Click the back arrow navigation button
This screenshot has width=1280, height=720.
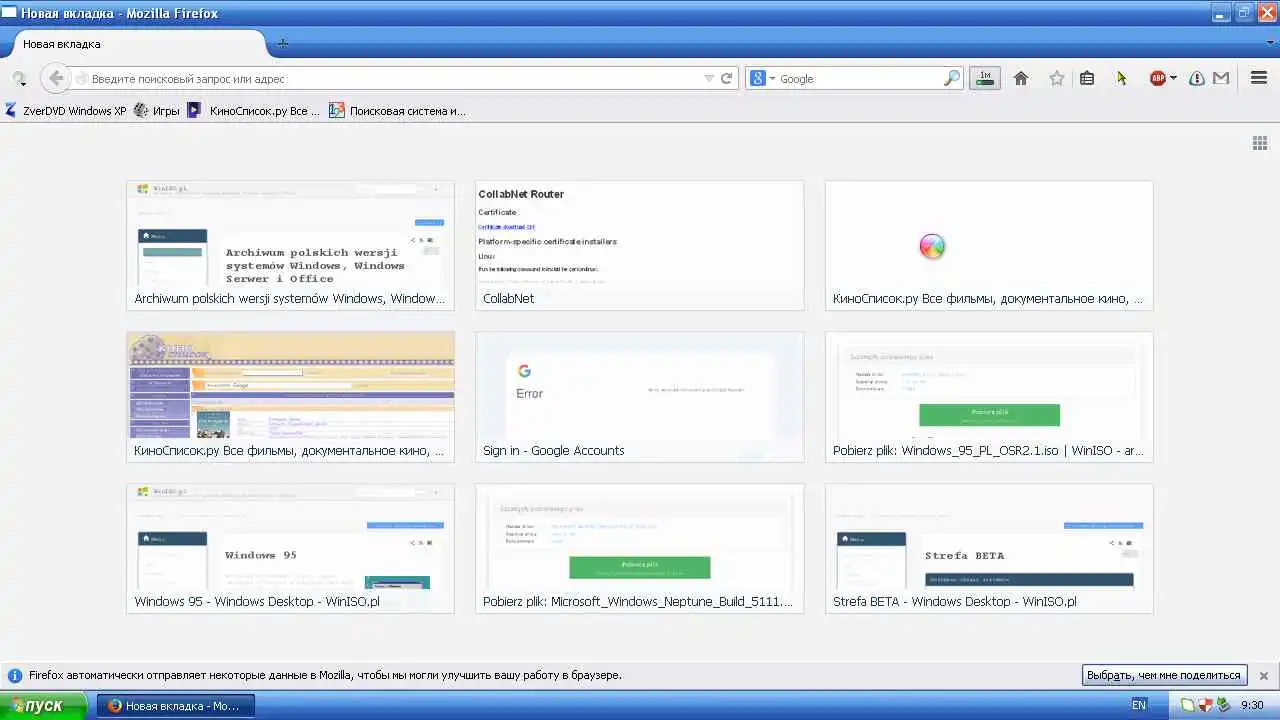(56, 78)
